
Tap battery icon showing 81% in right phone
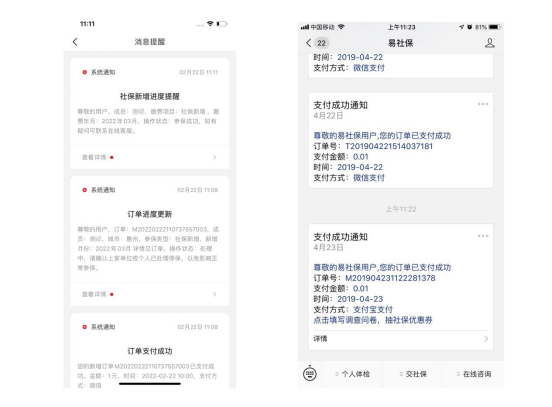[495, 27]
